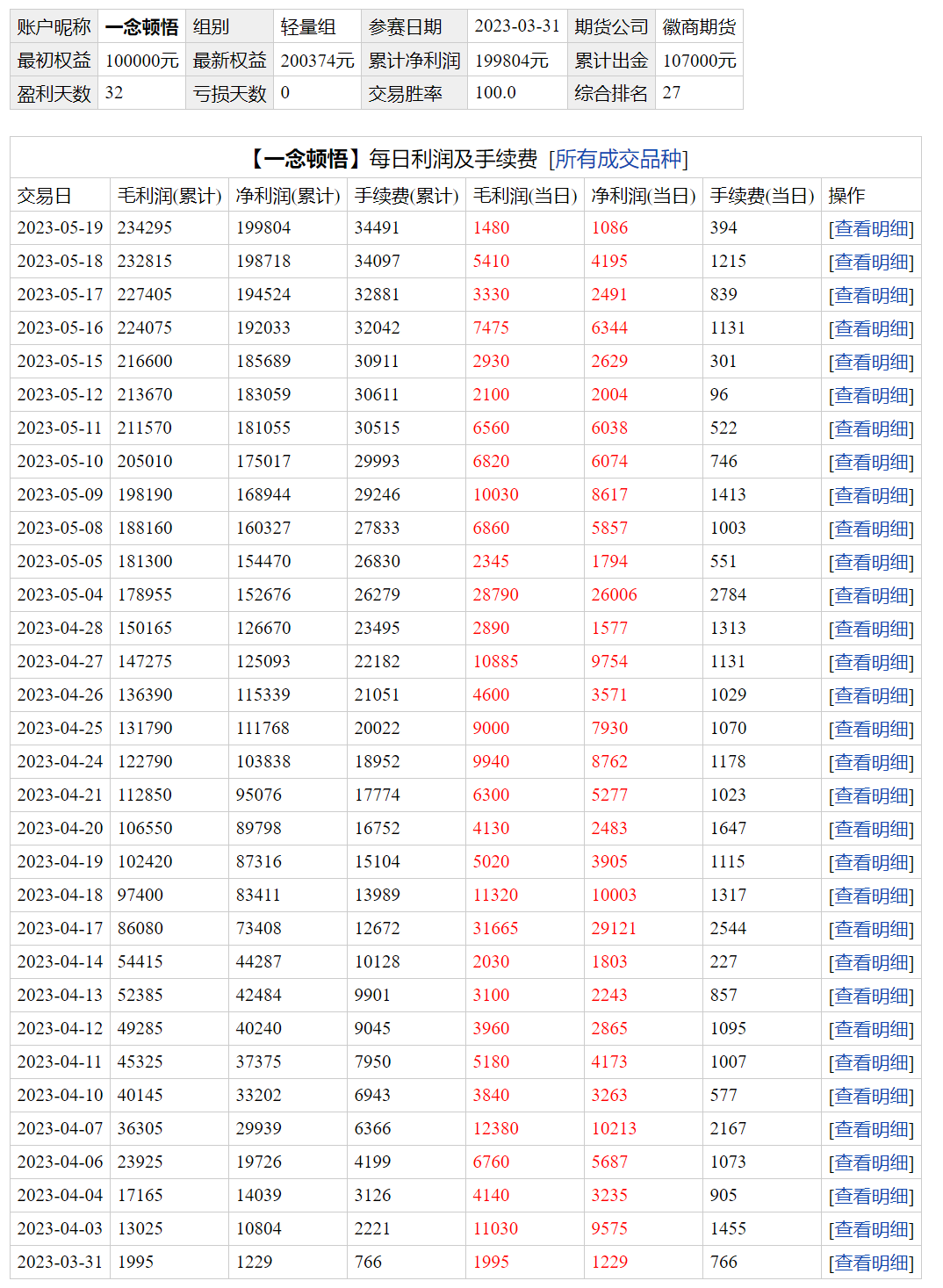The height and width of the screenshot is (1288, 943).
Task: Click the 手续费(当日) column header
Action: (x=762, y=196)
